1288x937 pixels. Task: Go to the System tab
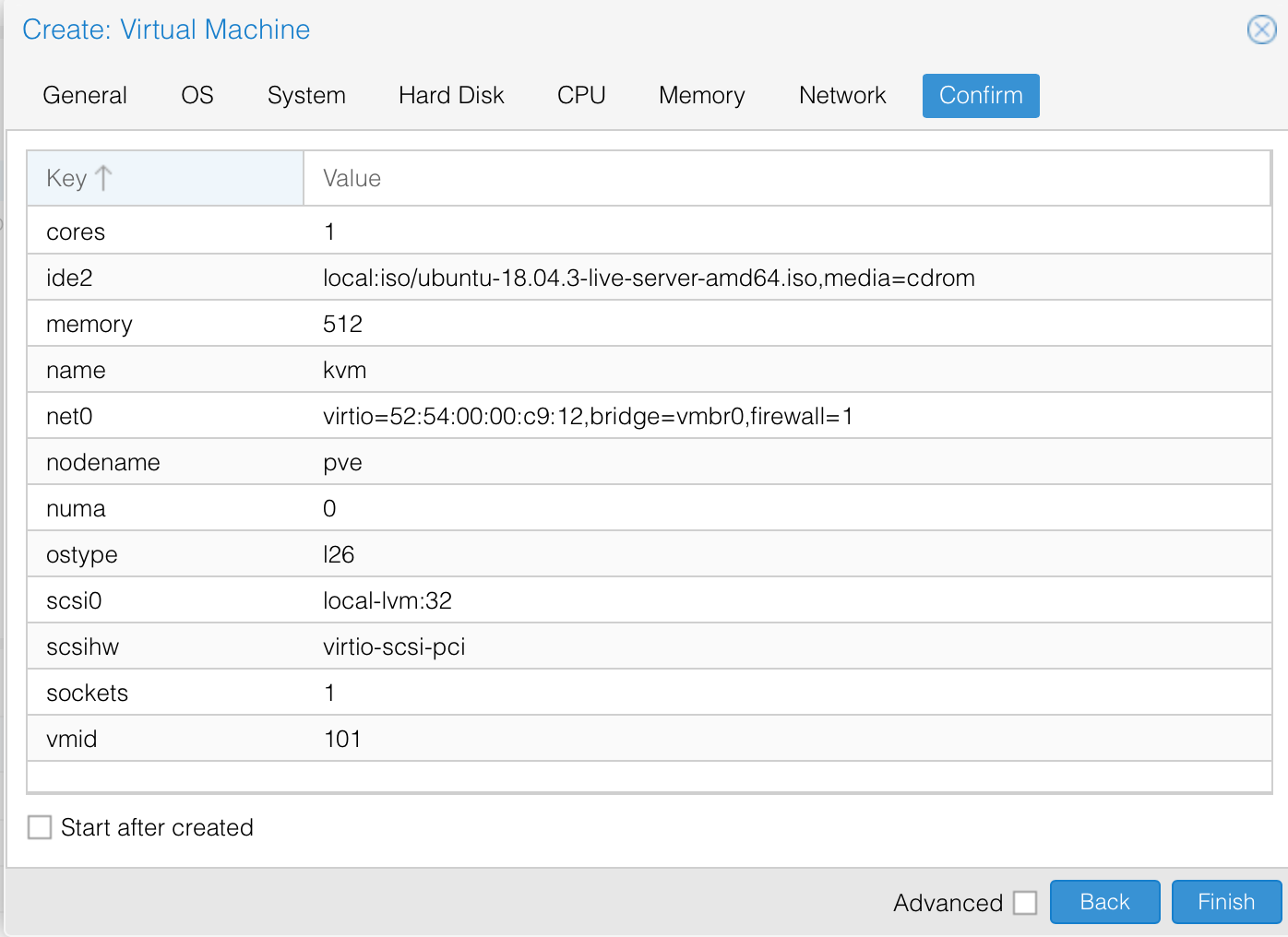[306, 96]
